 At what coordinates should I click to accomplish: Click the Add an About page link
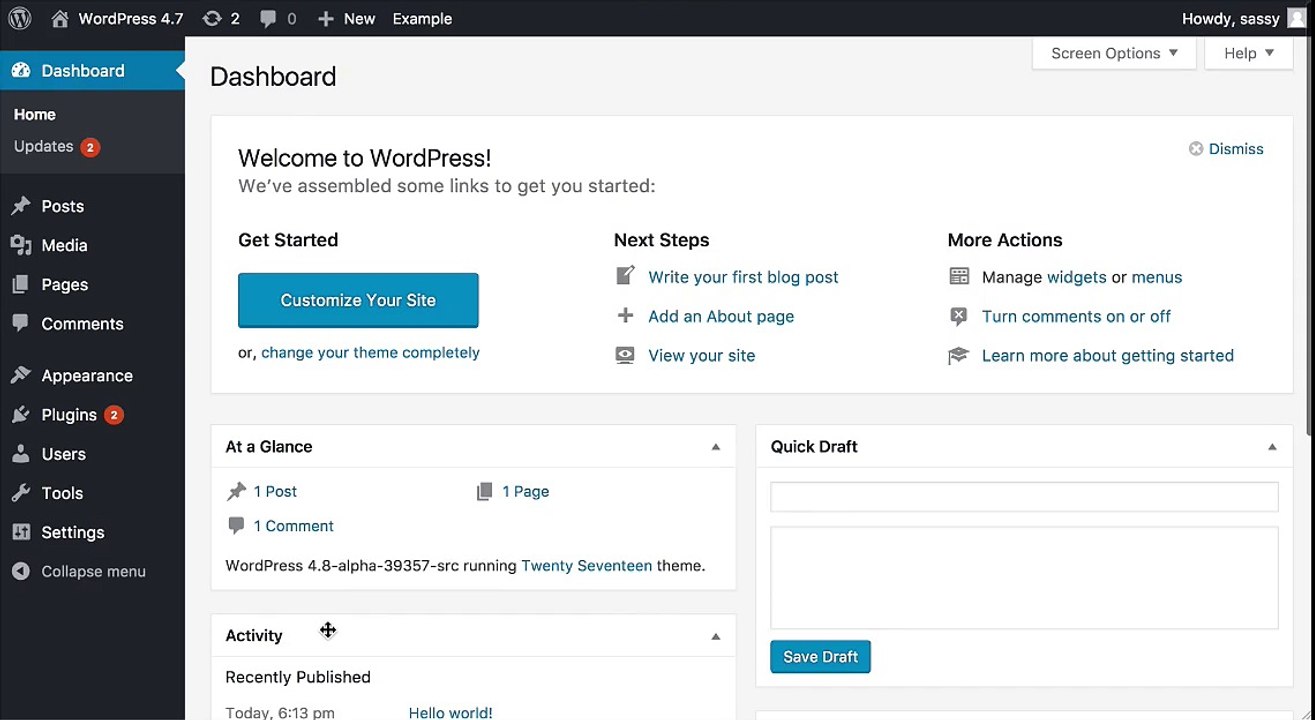pos(721,316)
